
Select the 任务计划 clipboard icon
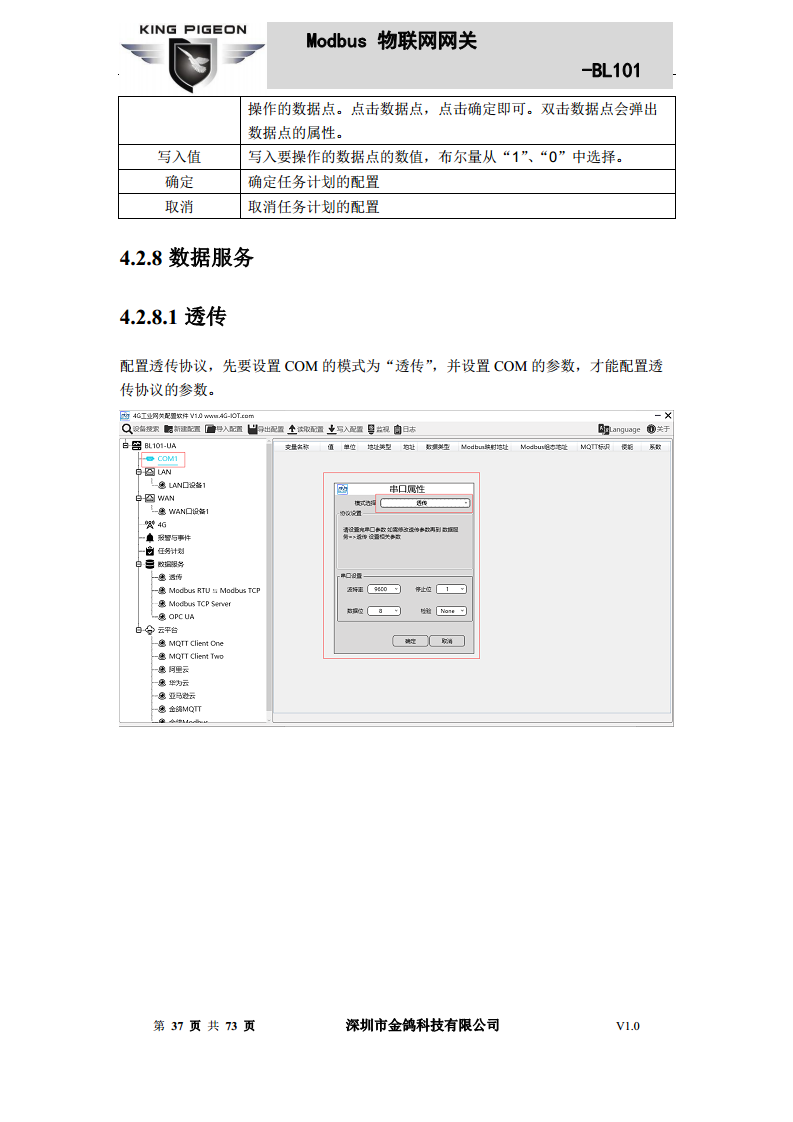(x=150, y=551)
